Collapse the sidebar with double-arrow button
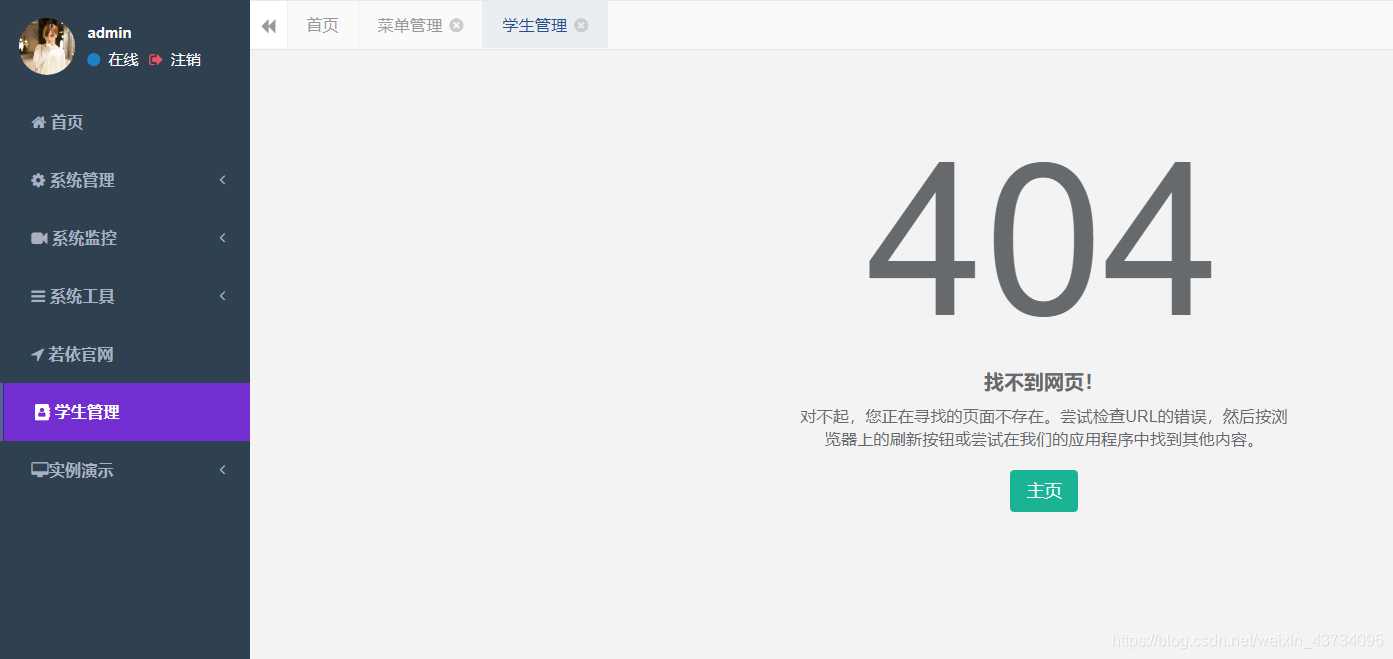Viewport: 1393px width, 659px height. (268, 25)
